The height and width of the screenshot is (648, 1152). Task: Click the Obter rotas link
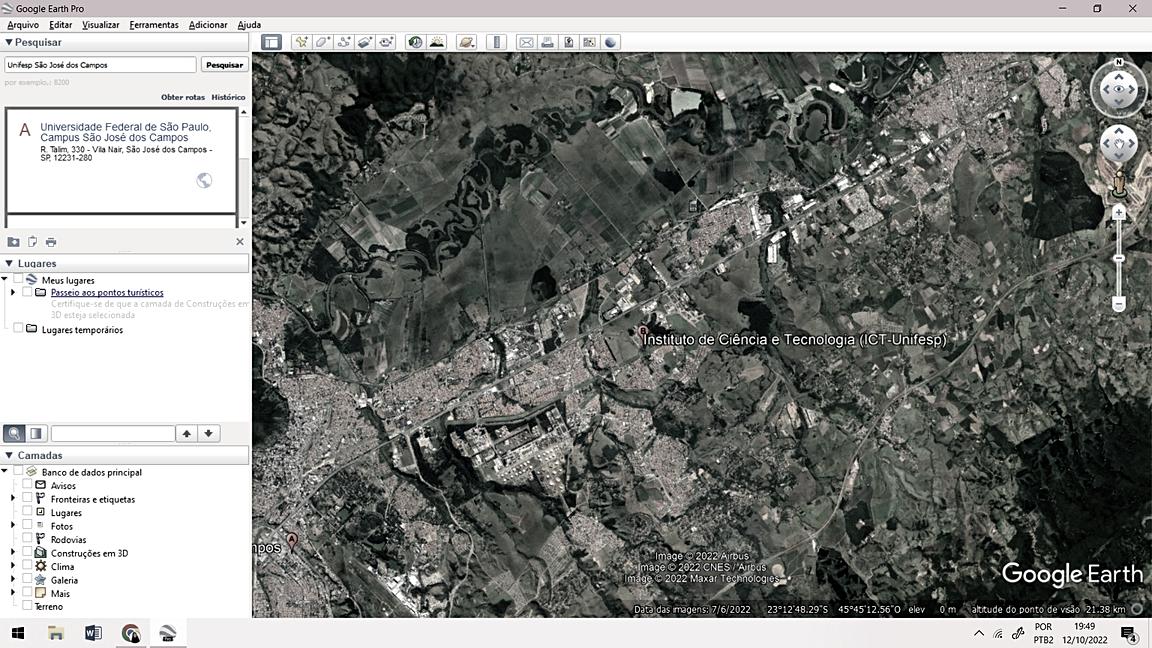coord(183,97)
